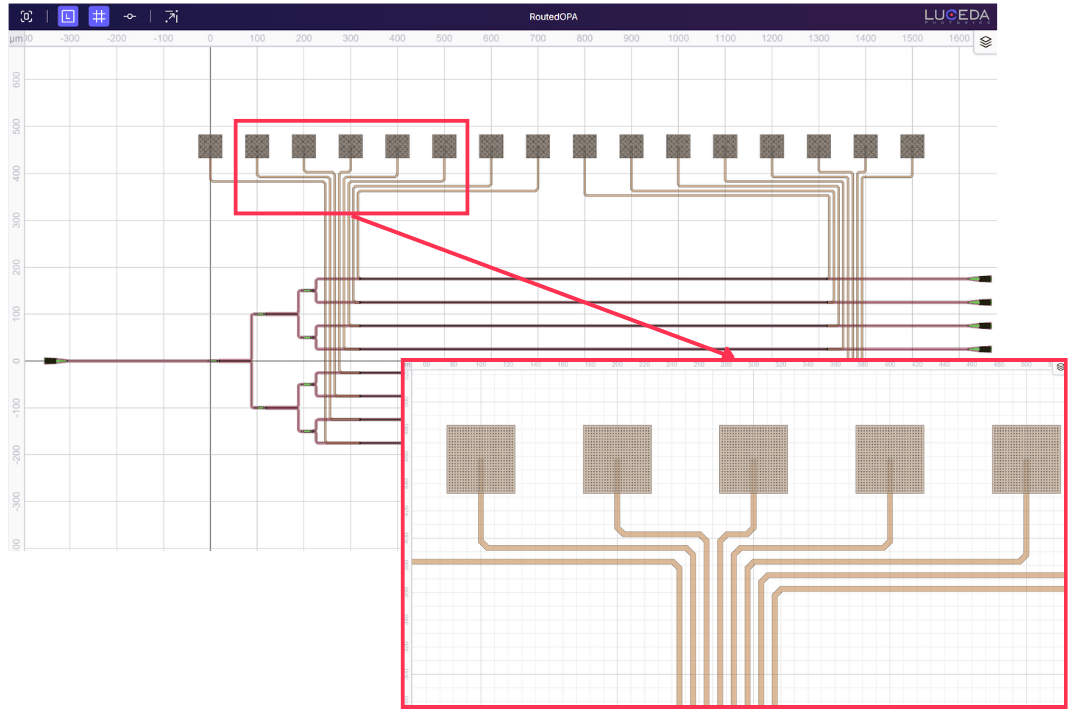Select the leftmost bond pad in the main layout
The image size is (1068, 713).
(x=210, y=146)
